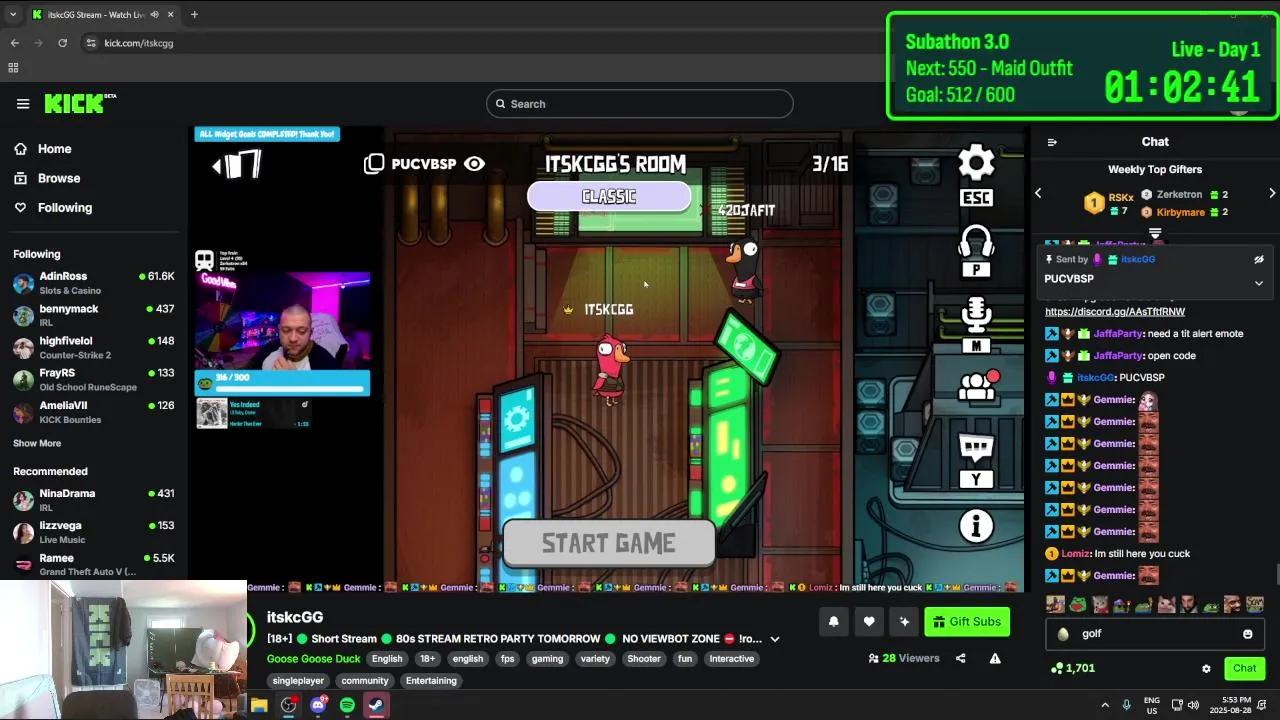Open a new browser tab
This screenshot has height=720, width=1280.
194,15
